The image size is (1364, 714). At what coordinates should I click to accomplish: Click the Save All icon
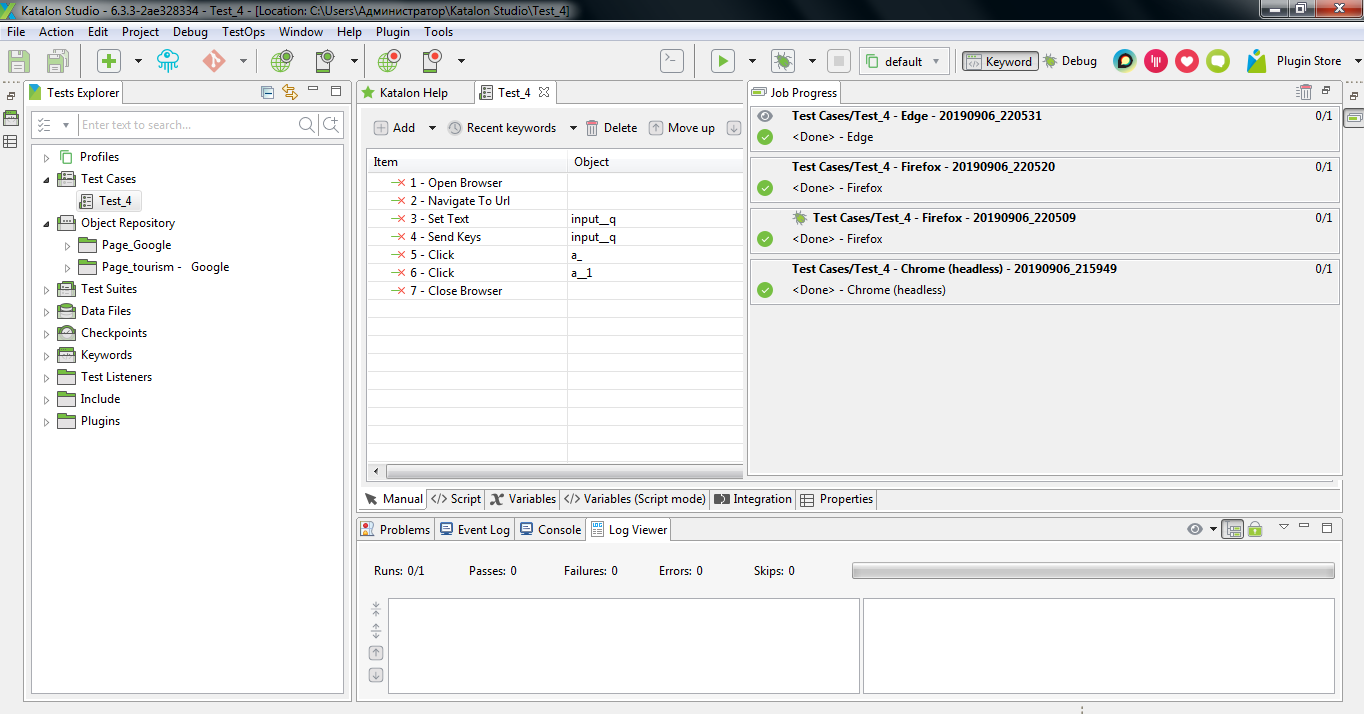(57, 61)
